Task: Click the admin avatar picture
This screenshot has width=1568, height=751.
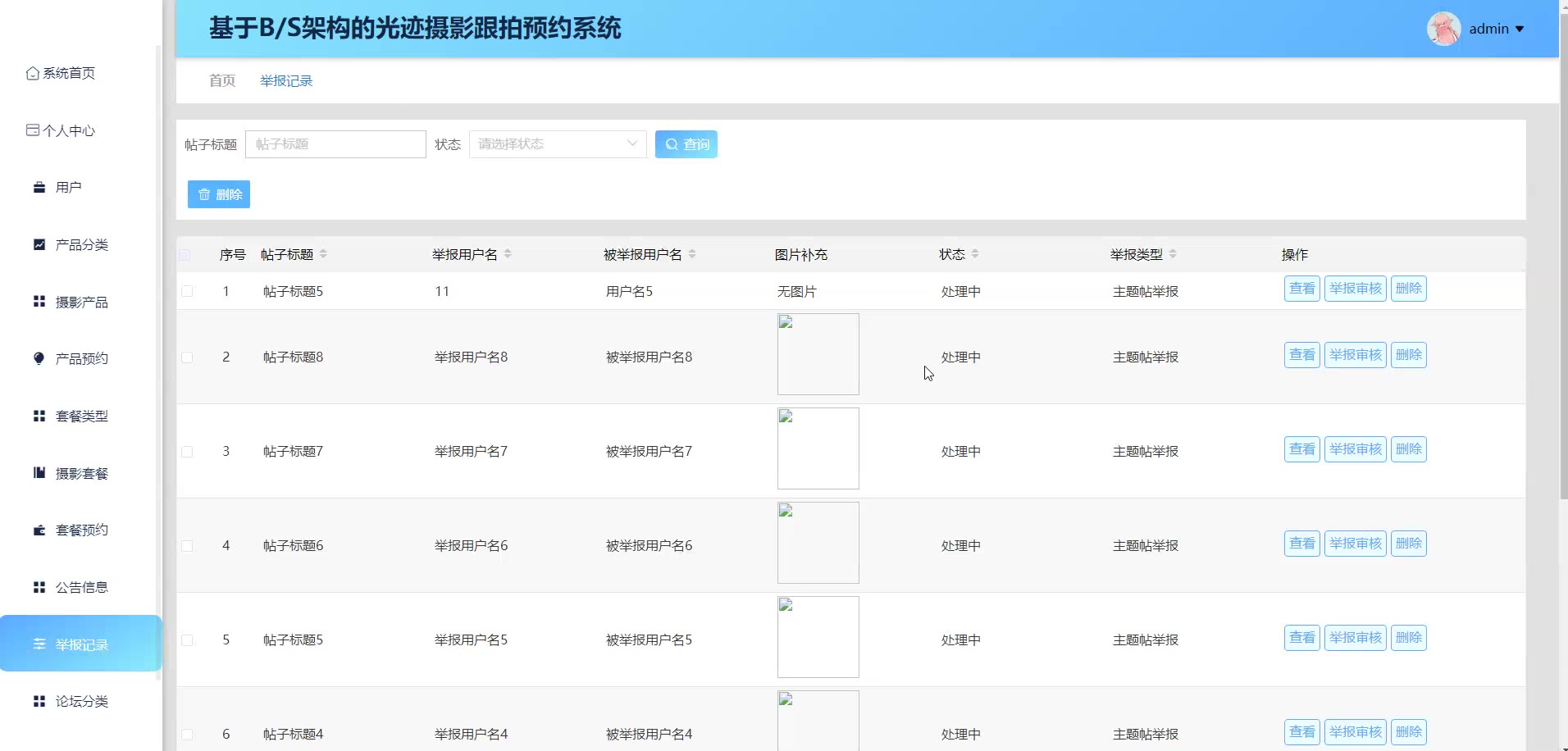Action: click(1443, 30)
